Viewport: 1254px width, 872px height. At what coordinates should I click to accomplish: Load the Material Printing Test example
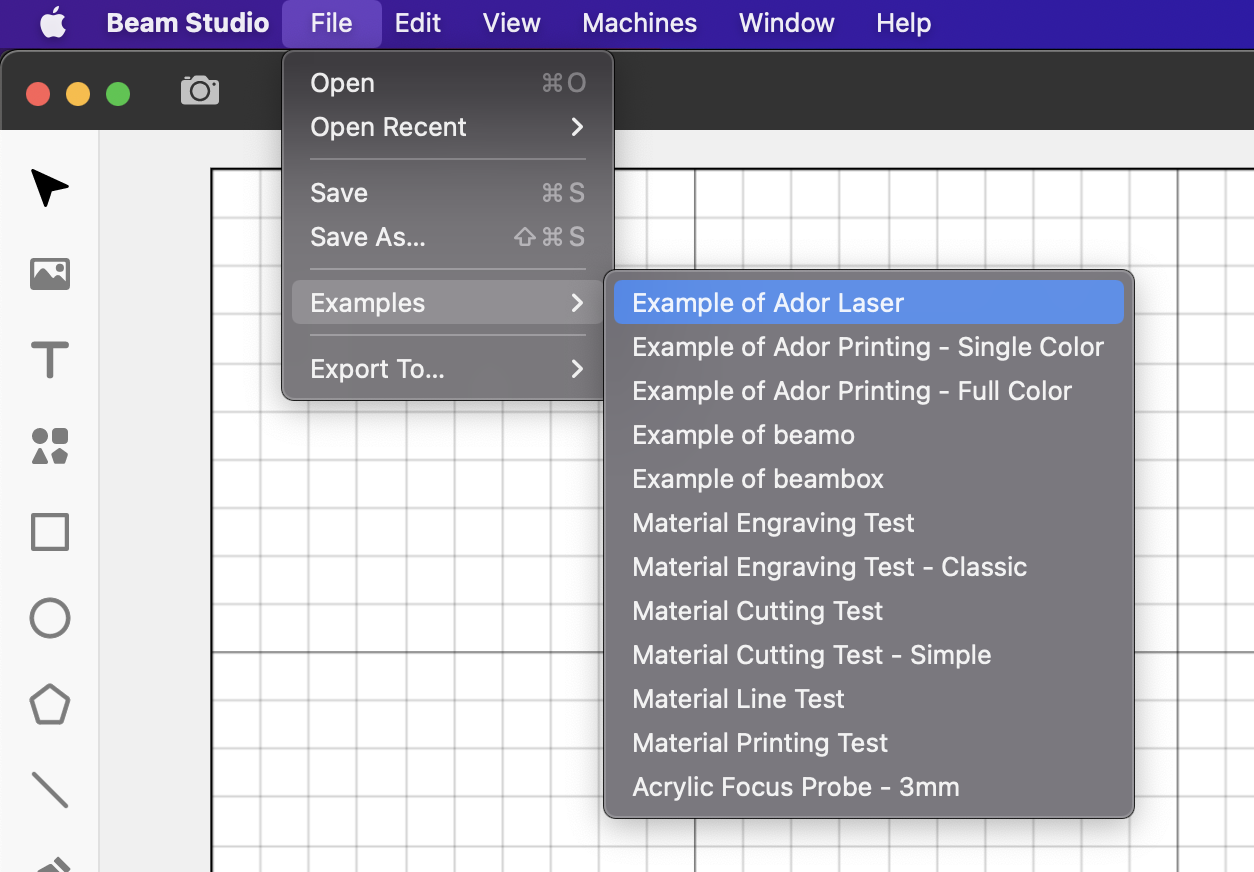869,743
